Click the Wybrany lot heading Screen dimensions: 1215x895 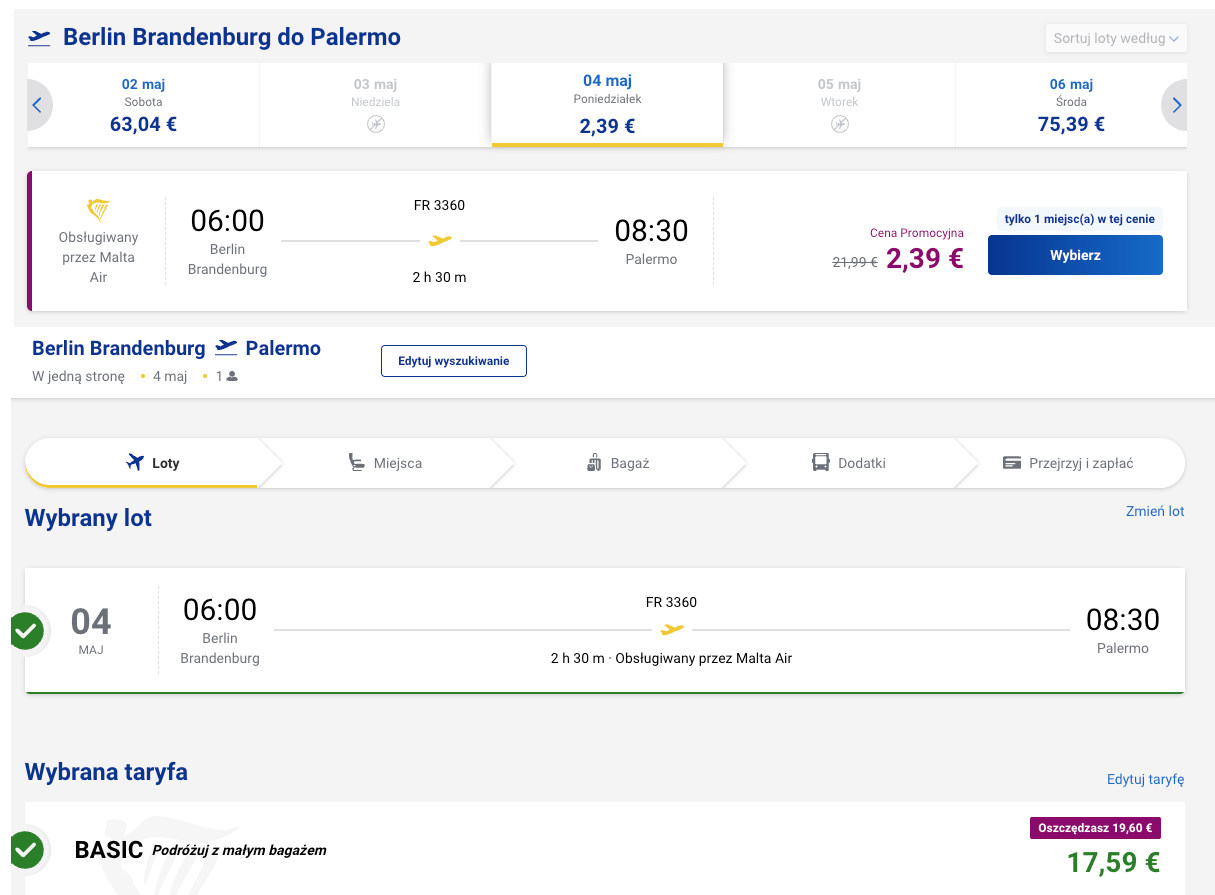pyautogui.click(x=88, y=518)
